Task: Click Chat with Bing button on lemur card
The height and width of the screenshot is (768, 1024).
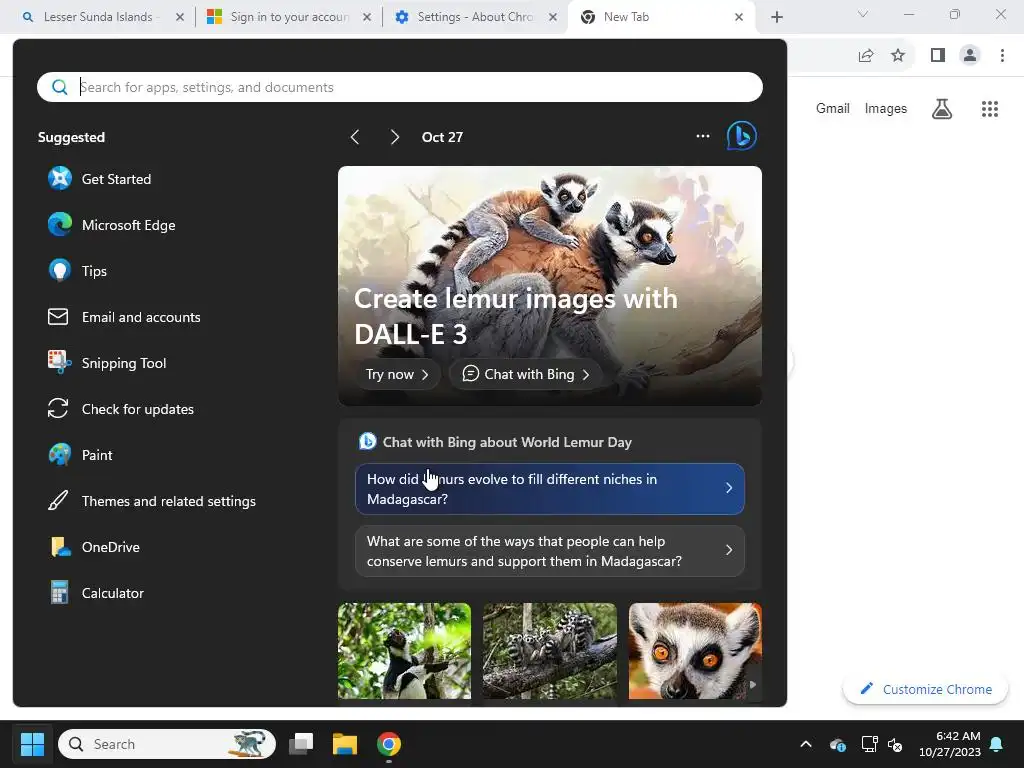Action: pos(526,374)
